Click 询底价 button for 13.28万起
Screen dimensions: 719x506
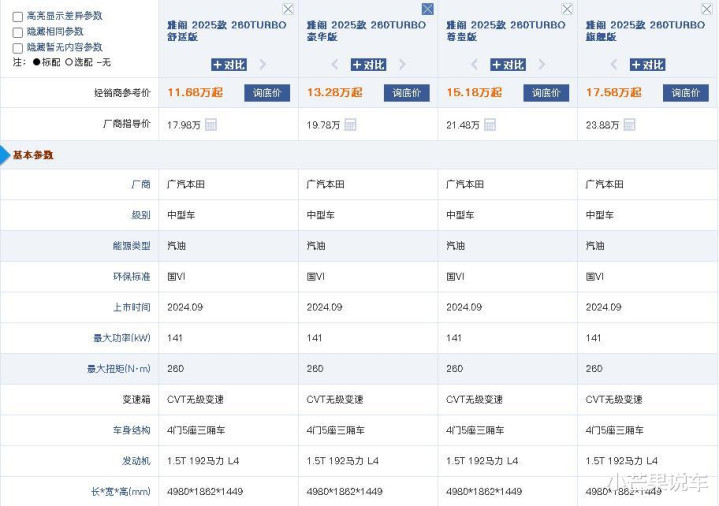tap(407, 93)
